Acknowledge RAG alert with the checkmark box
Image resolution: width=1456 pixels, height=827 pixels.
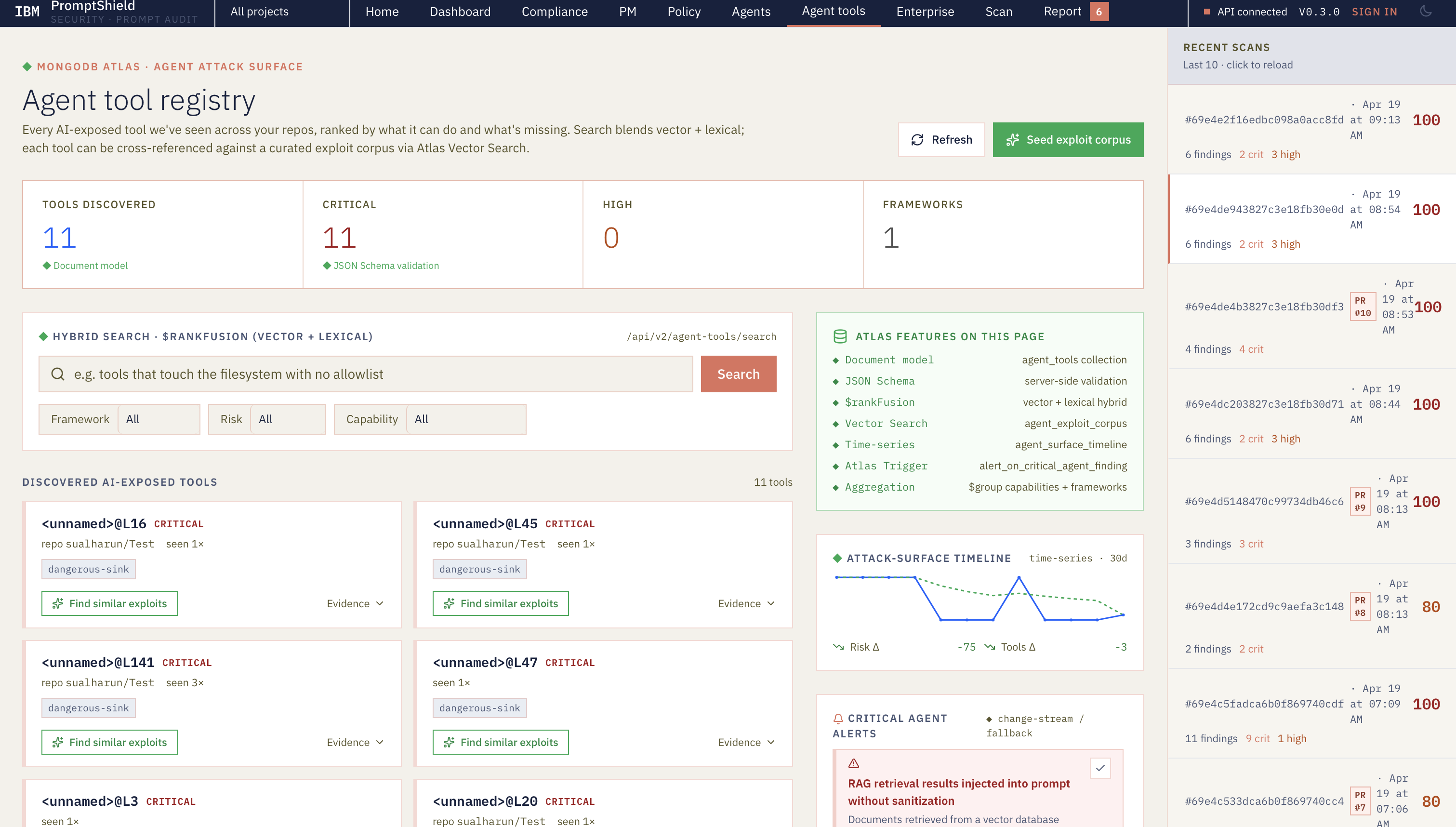(1100, 768)
